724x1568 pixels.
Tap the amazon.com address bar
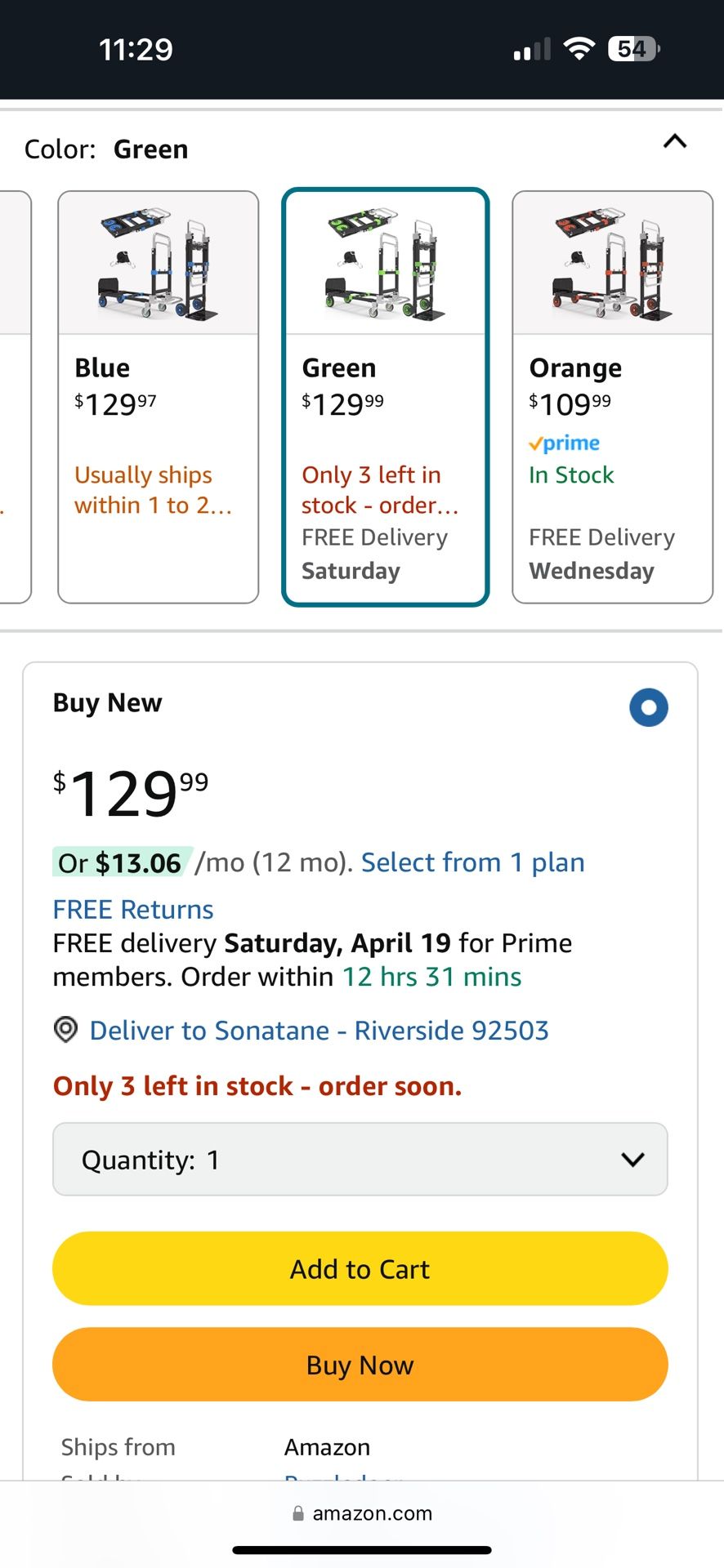coord(362,1513)
